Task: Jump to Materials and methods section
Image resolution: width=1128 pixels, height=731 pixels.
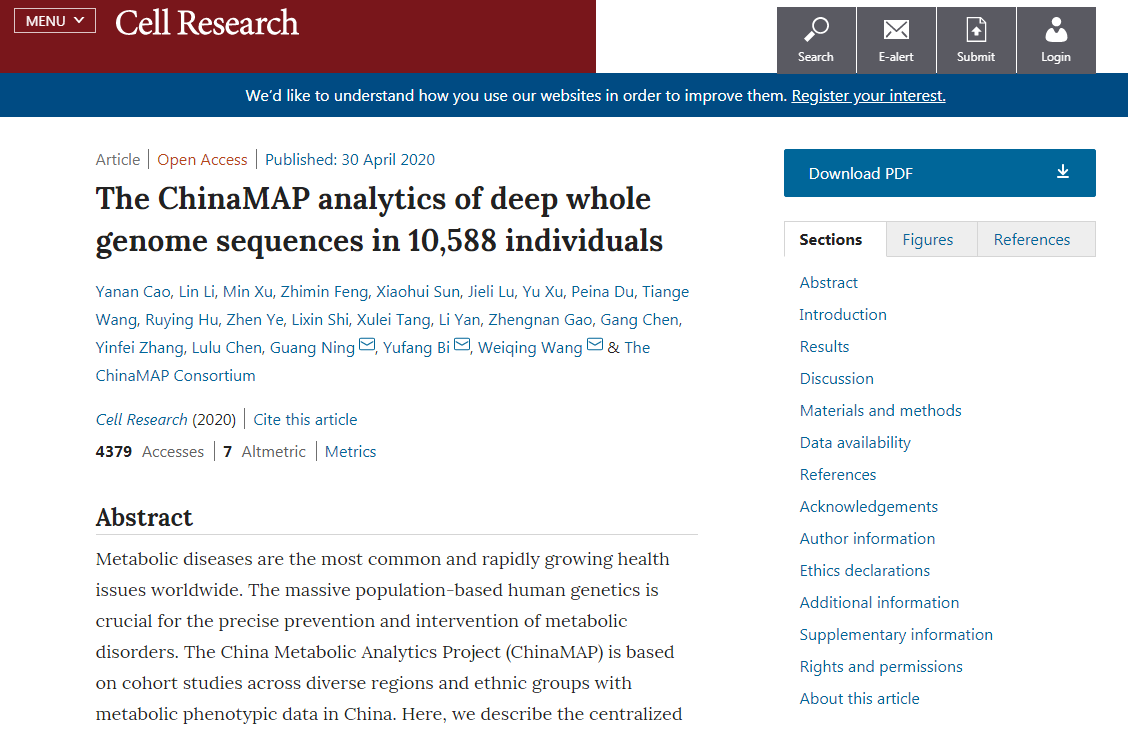Action: click(880, 410)
